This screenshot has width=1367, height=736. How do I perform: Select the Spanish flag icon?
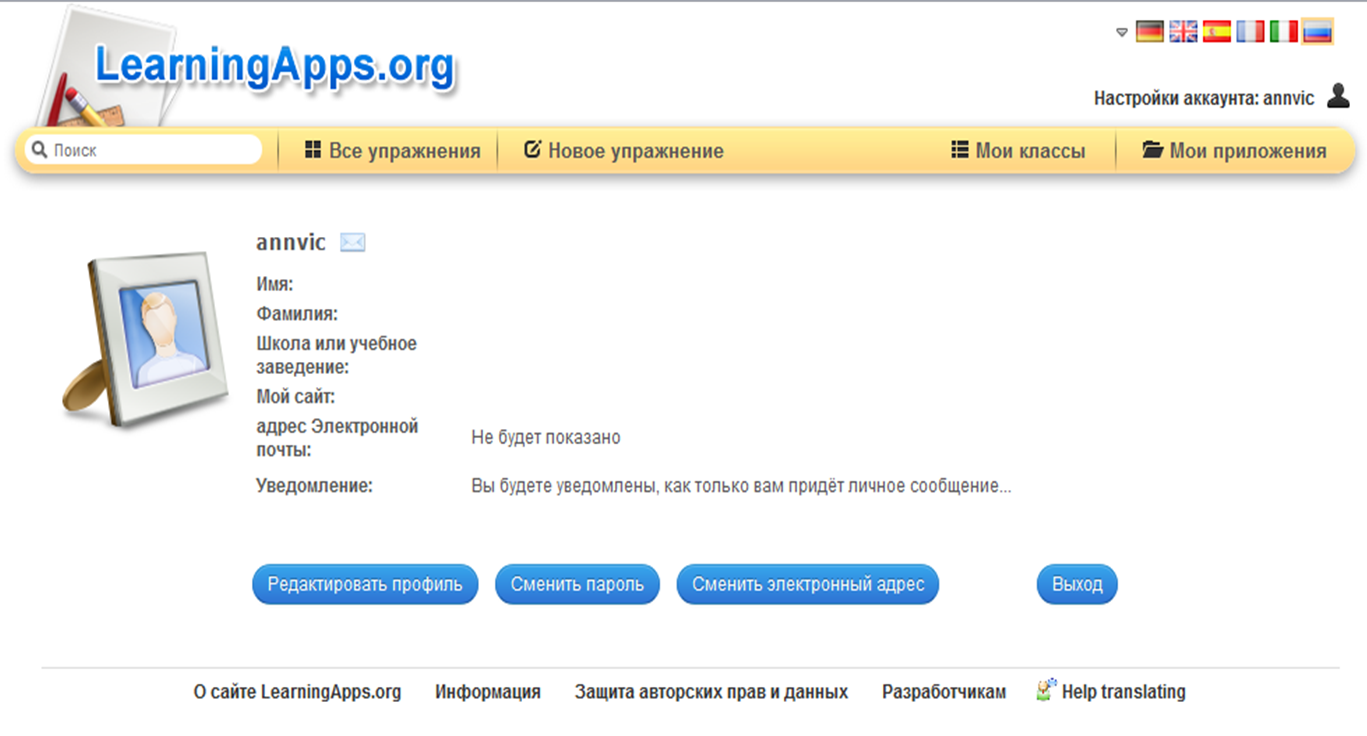click(1216, 32)
